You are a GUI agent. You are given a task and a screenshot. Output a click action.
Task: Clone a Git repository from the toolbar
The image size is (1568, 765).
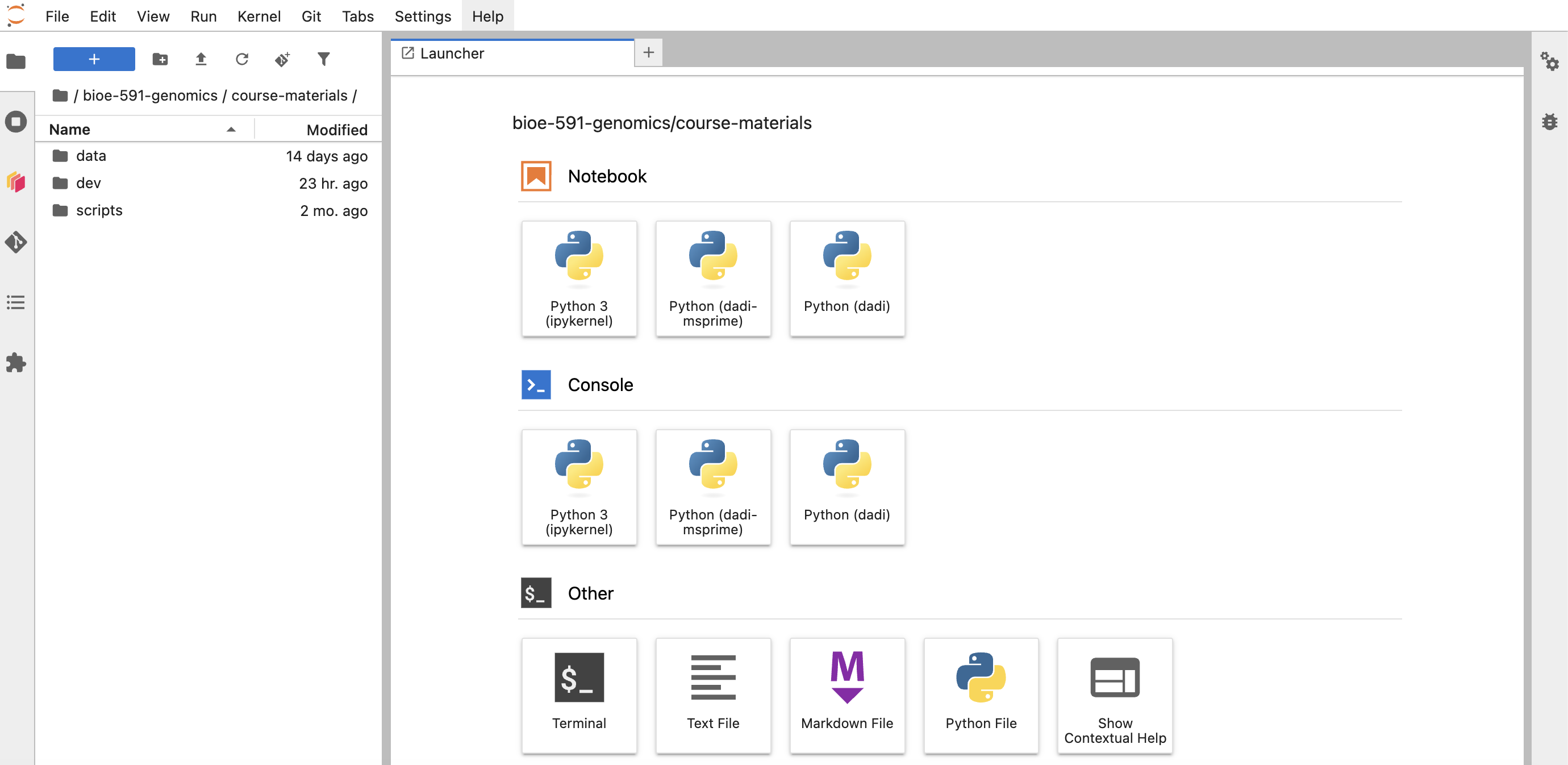(282, 59)
